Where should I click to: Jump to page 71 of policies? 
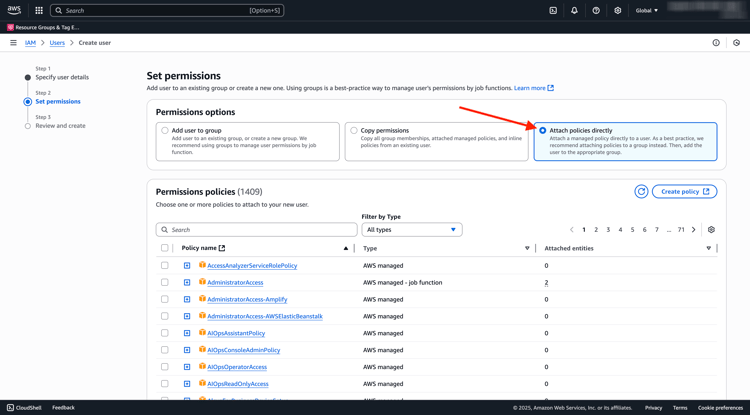click(x=681, y=229)
